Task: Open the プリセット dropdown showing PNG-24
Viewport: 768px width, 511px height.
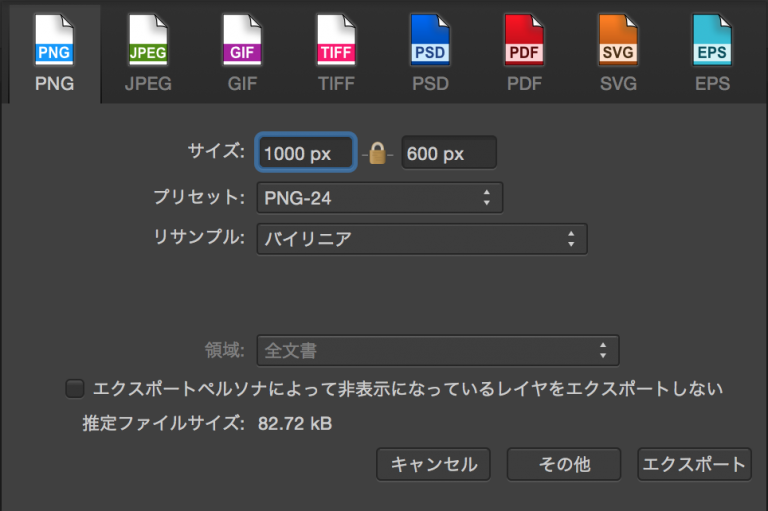Action: click(380, 198)
